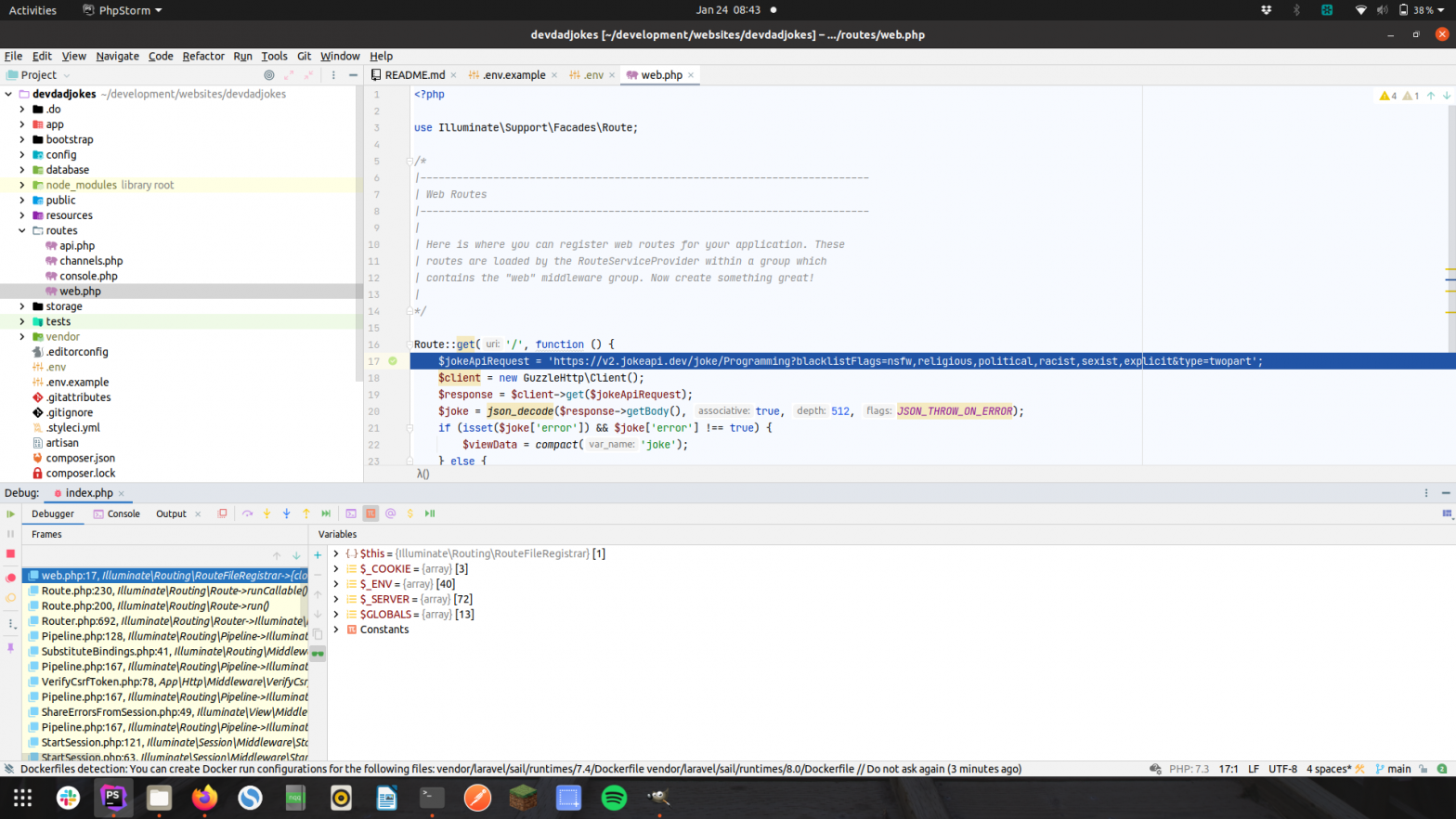
Task: Click View Breakpoints red circles icon
Action: pos(10,578)
